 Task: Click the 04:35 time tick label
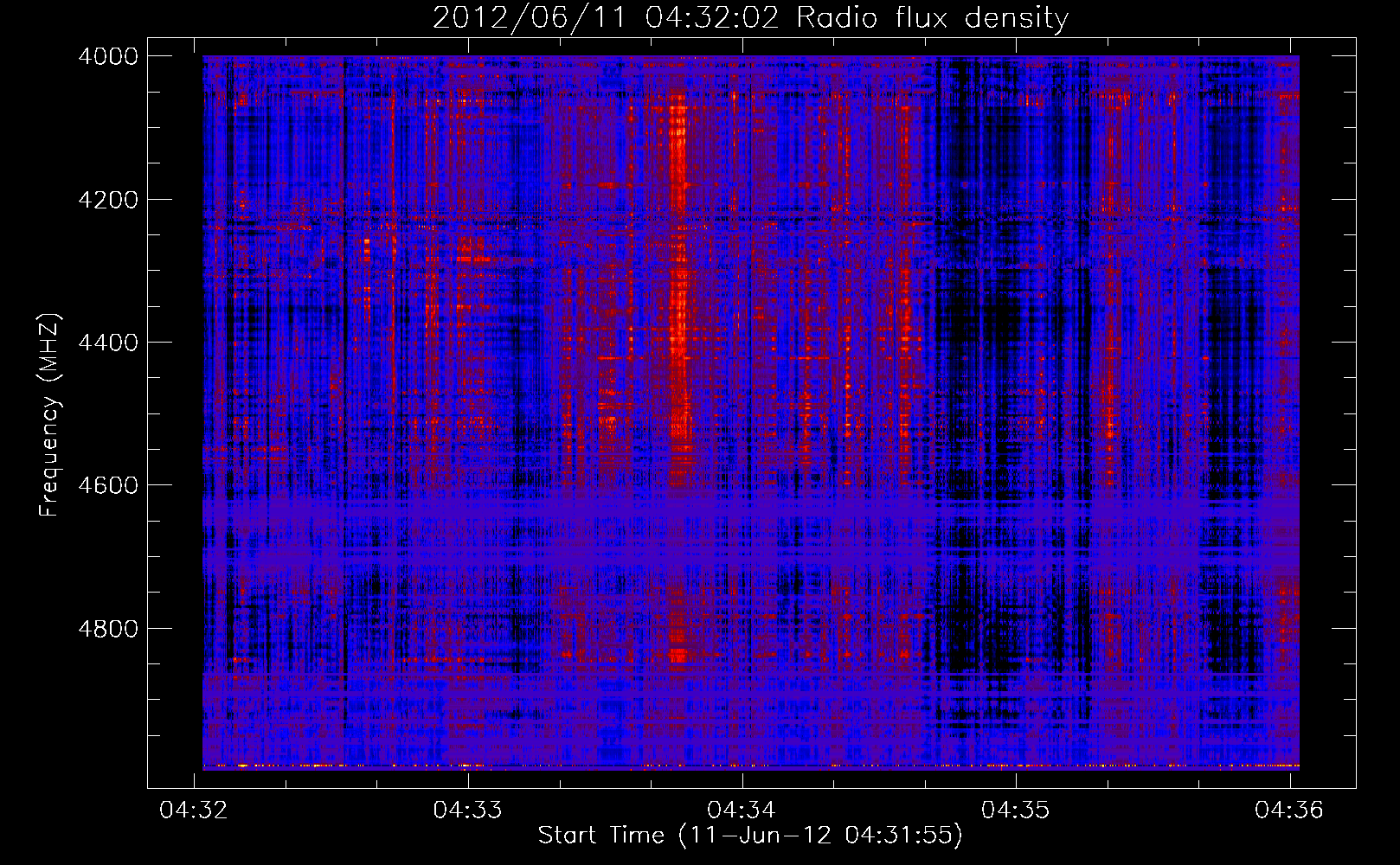point(1016,810)
